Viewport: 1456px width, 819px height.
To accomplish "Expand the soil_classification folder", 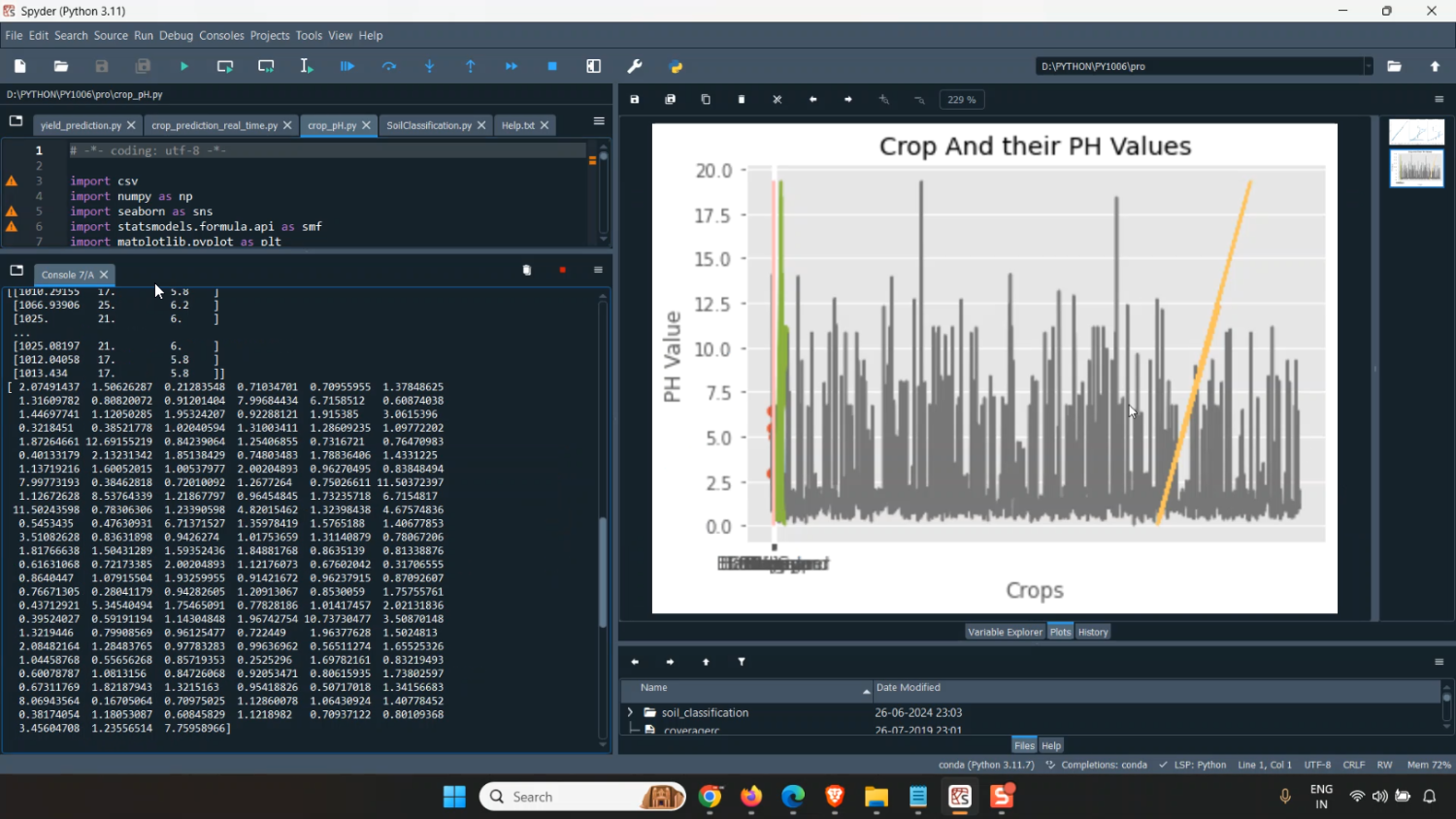I will (631, 712).
